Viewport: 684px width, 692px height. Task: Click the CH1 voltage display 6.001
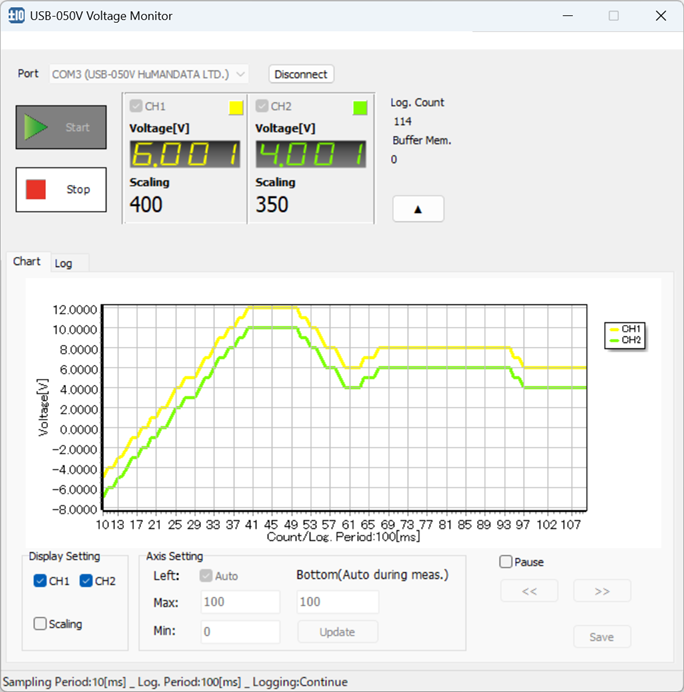185,154
